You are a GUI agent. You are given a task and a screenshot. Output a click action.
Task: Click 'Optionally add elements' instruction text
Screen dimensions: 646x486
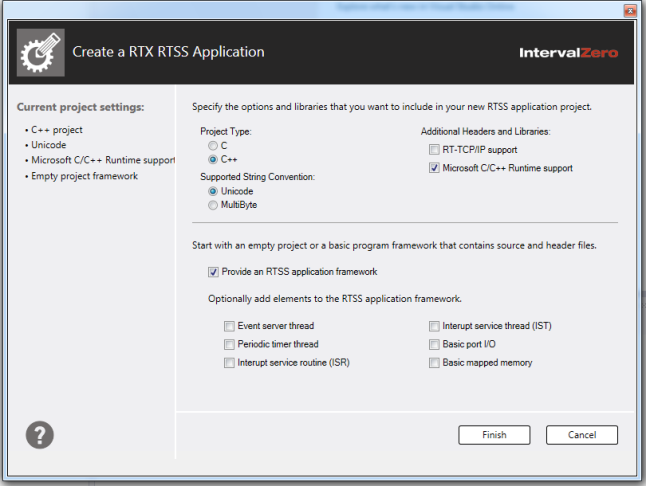pos(335,299)
